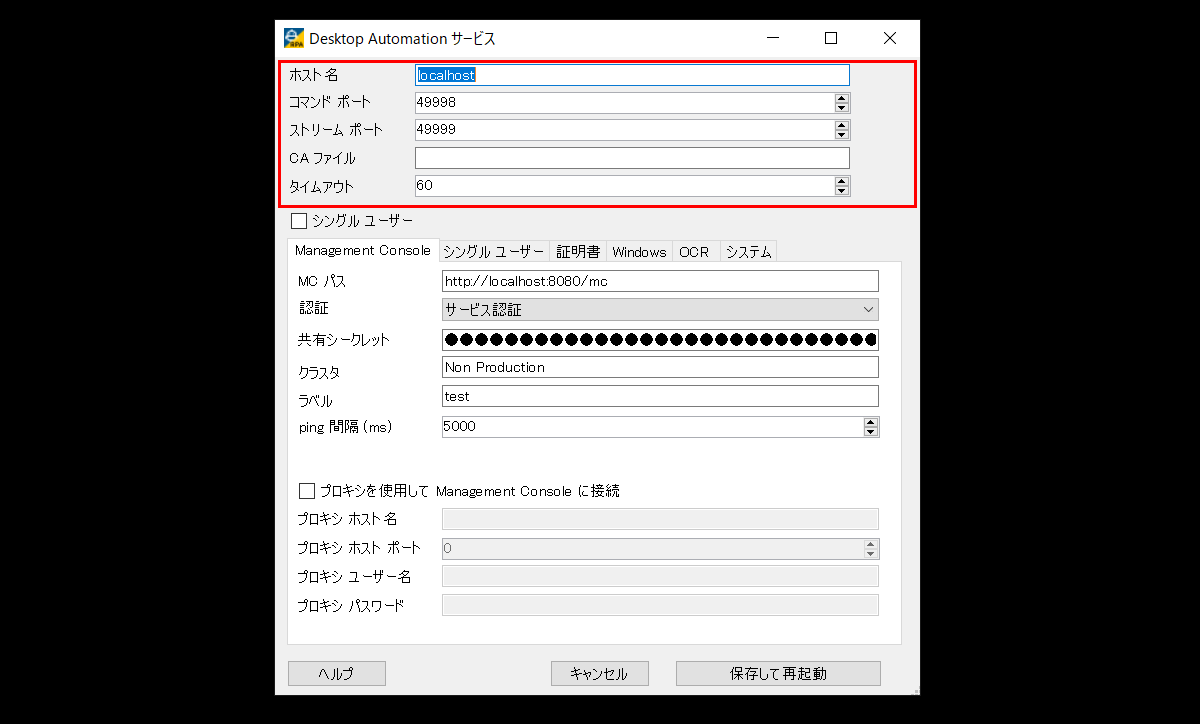Click the "CA ファイル" label text
This screenshot has width=1200, height=724.
point(322,158)
